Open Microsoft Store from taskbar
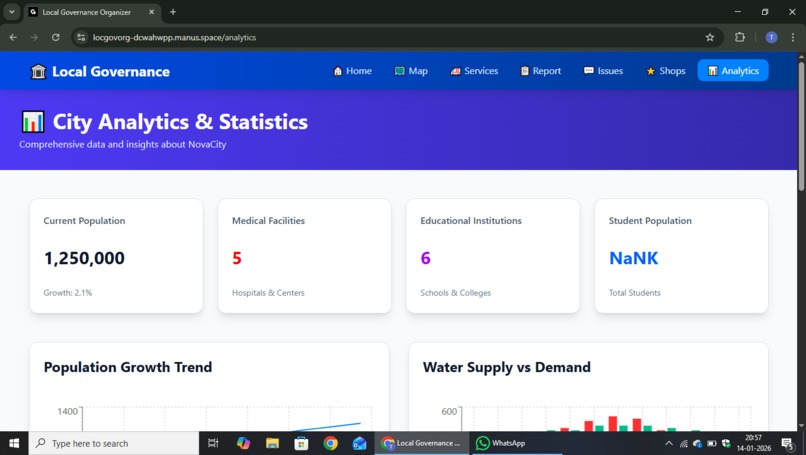Screen dimensions: 806x455 [301, 443]
